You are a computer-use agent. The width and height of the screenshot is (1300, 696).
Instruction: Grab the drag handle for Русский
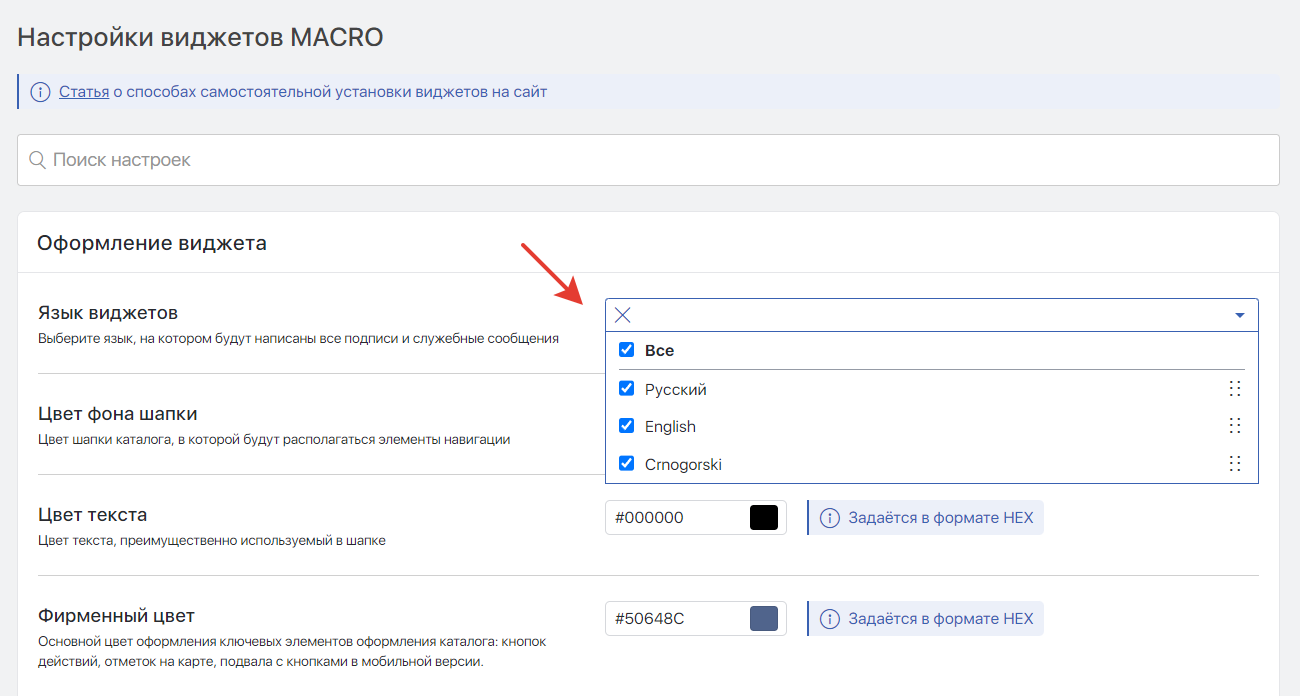1235,389
